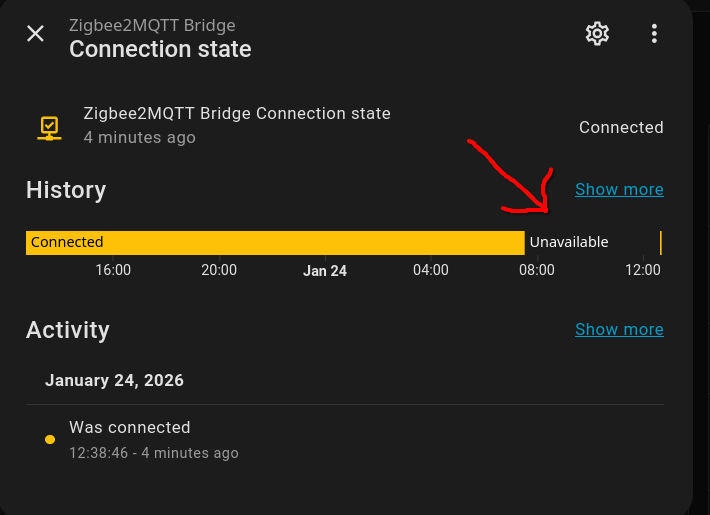Image resolution: width=710 pixels, height=515 pixels.
Task: Click the 08:00 time axis label
Action: click(537, 270)
